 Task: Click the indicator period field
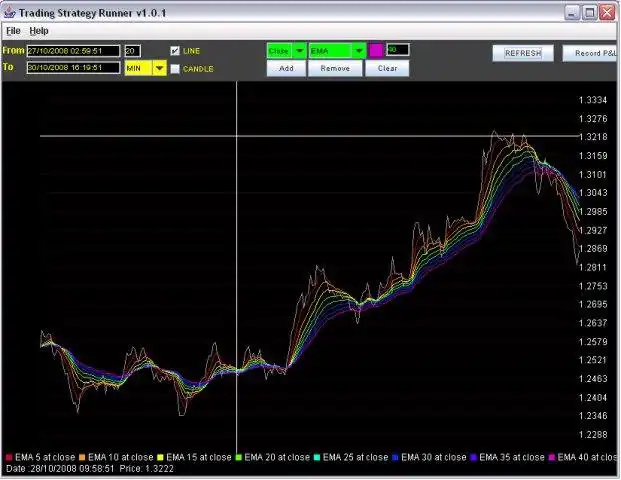coord(397,50)
